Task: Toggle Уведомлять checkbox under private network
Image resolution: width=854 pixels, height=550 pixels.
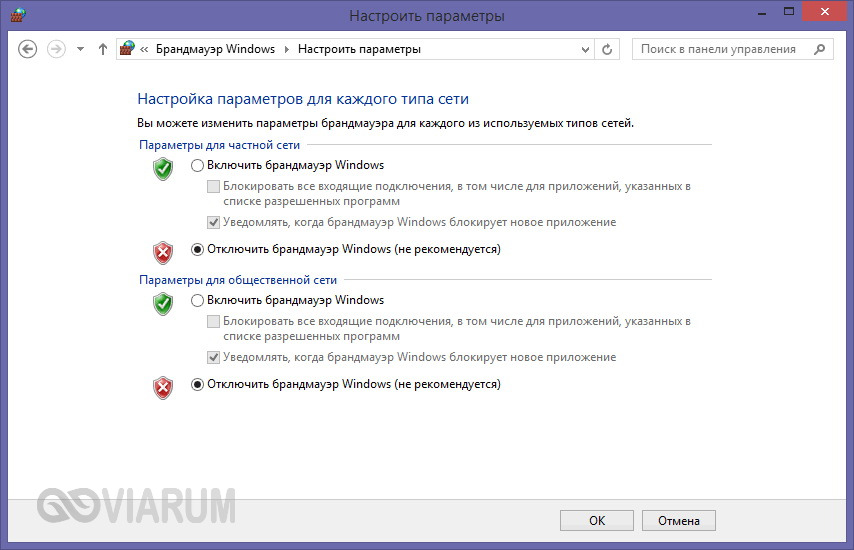Action: coord(214,222)
